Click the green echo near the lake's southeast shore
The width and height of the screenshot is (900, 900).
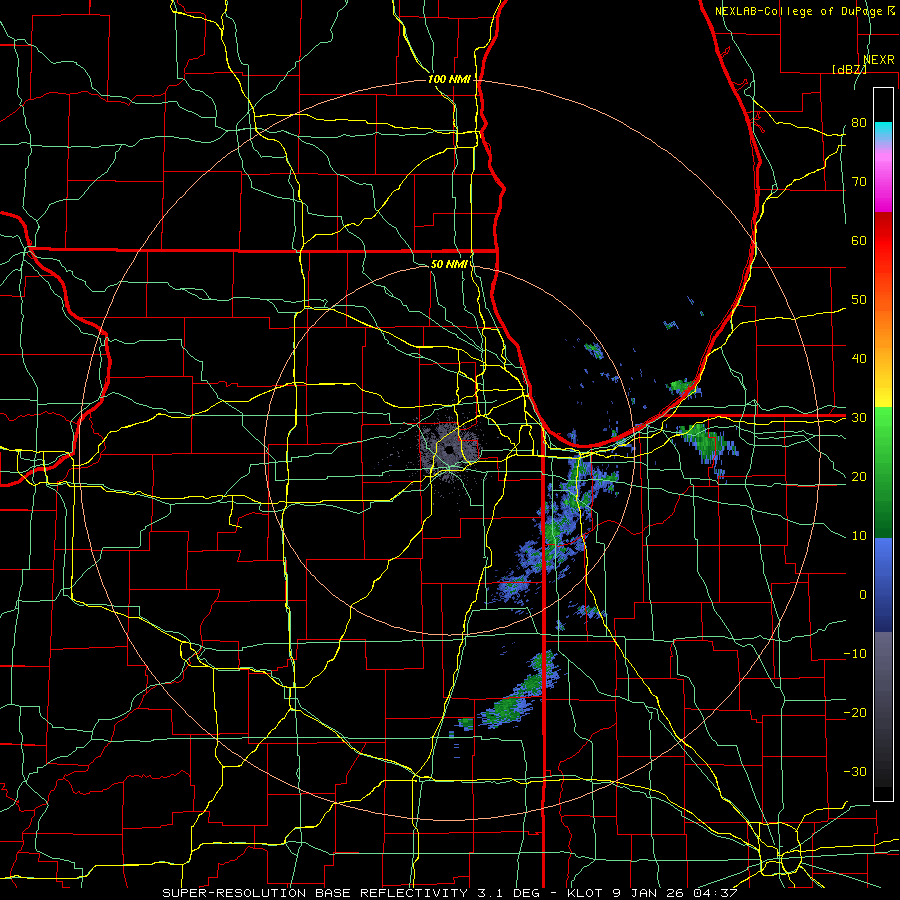point(681,385)
